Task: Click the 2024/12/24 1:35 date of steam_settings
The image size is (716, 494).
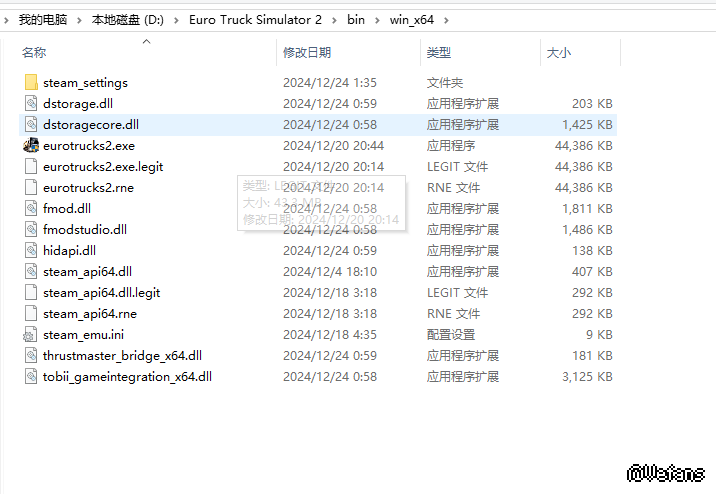Action: coord(330,83)
